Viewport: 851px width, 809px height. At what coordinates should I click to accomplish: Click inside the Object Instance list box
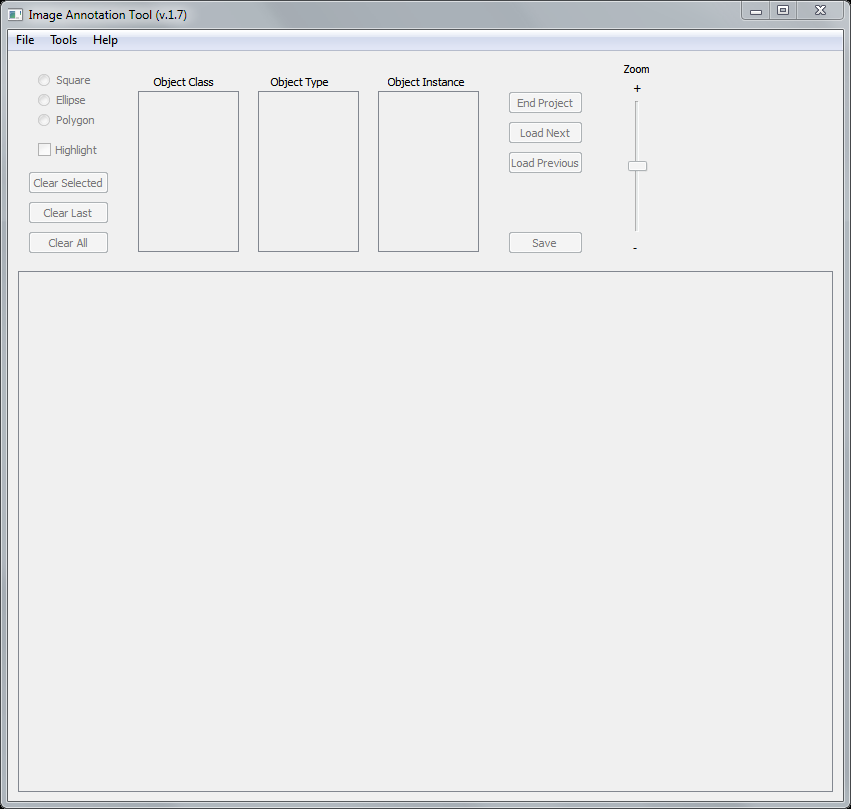pos(428,171)
